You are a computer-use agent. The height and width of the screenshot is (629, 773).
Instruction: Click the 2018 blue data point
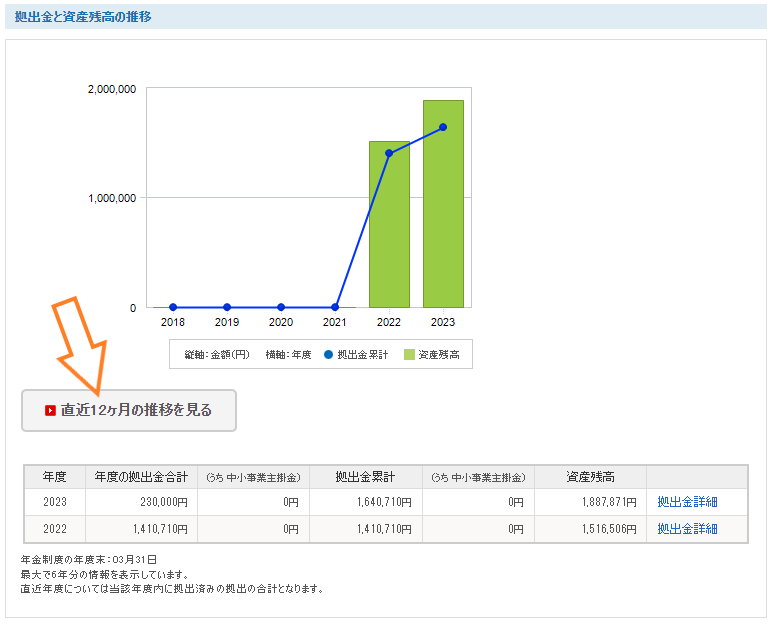[173, 307]
